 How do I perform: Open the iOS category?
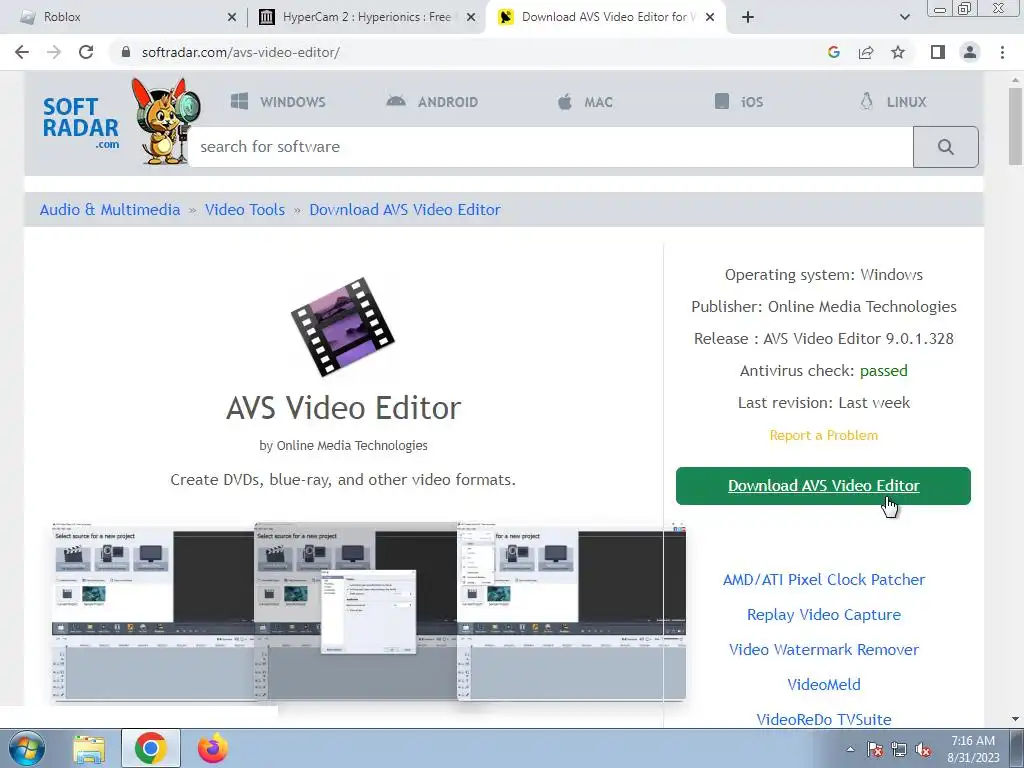tap(739, 102)
